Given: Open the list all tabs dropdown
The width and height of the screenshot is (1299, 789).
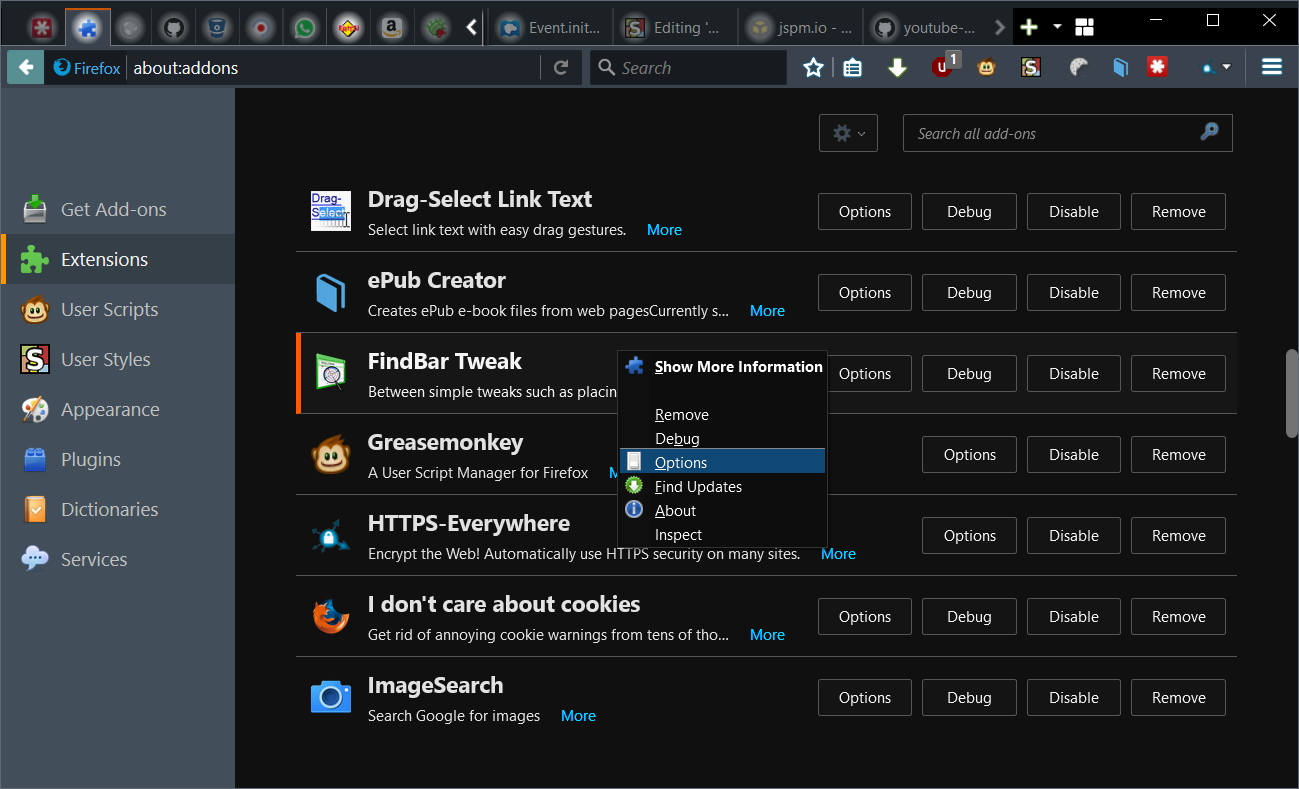Looking at the screenshot, I should tap(1057, 27).
